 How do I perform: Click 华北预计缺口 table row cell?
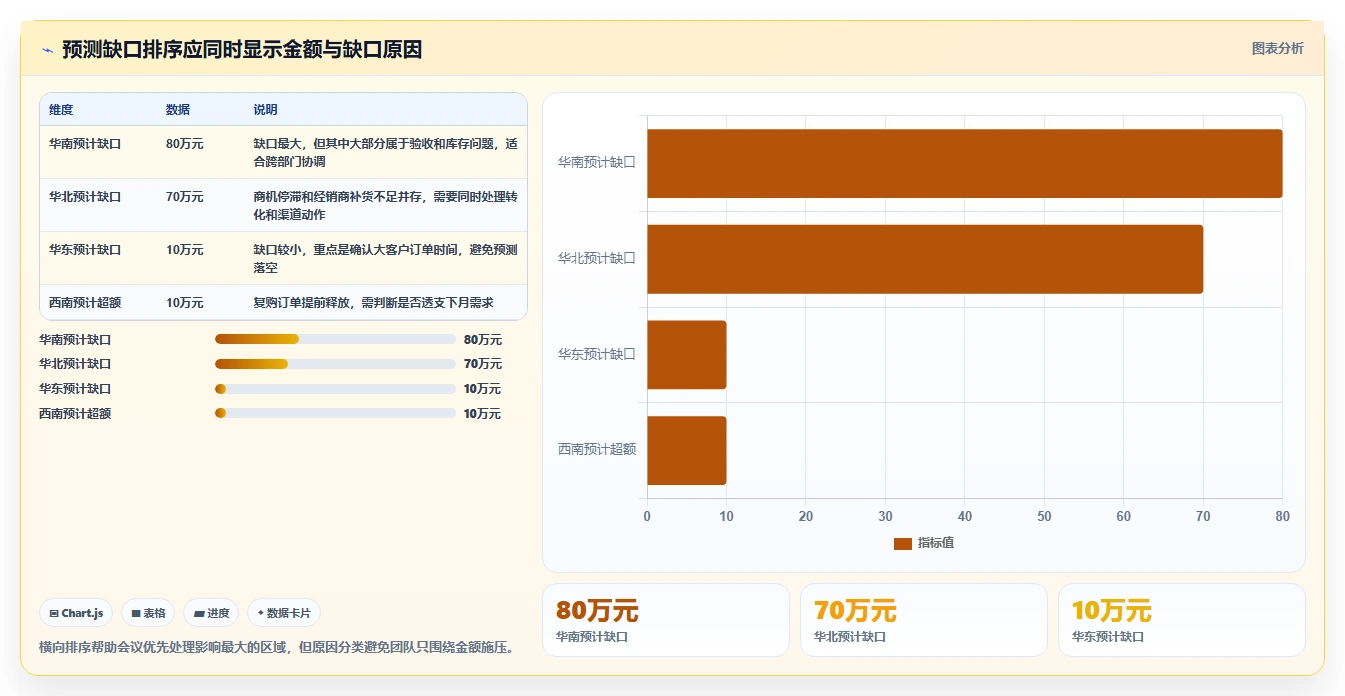click(x=85, y=197)
